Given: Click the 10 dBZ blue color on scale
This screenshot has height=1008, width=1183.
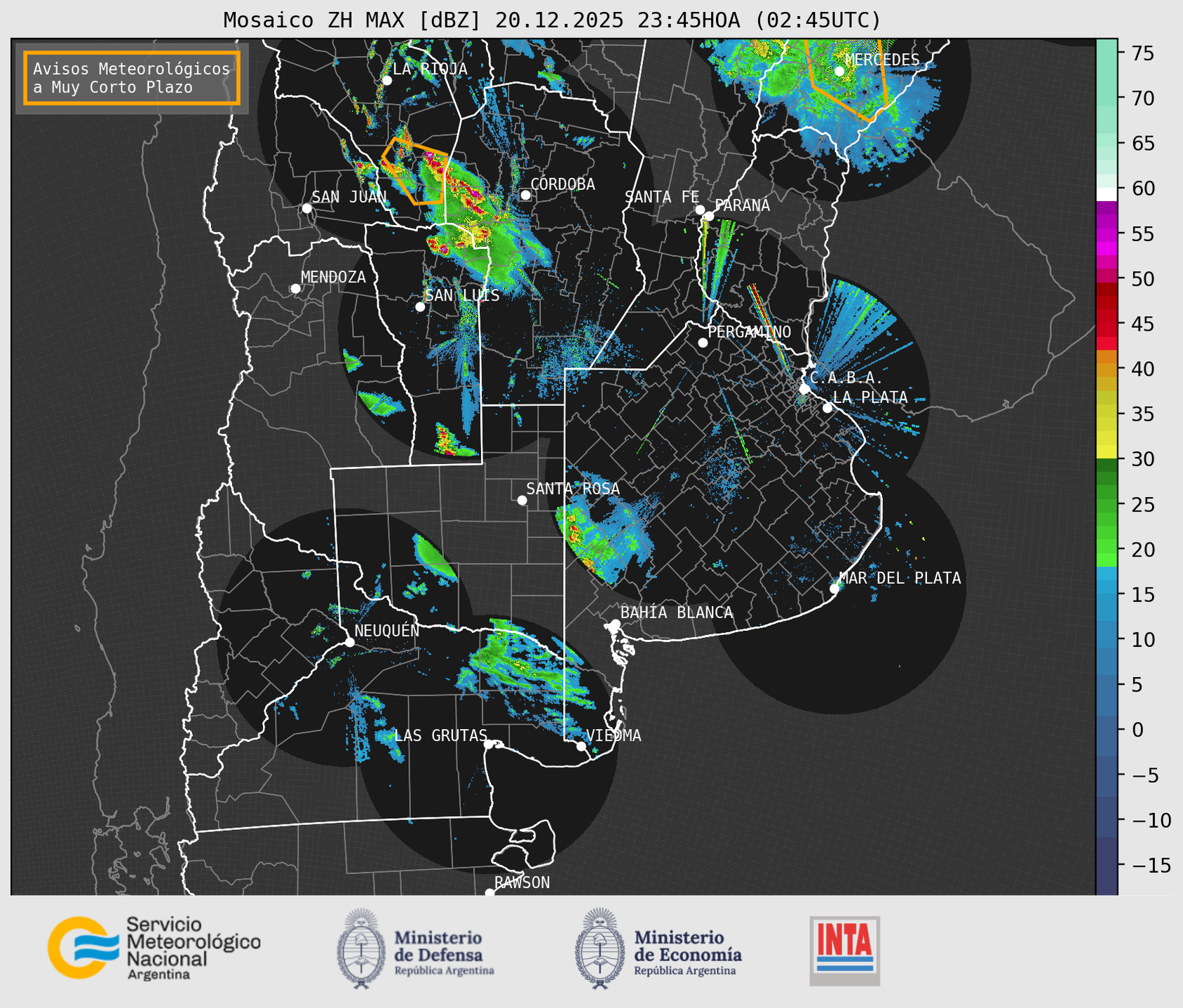Looking at the screenshot, I should point(1107,639).
